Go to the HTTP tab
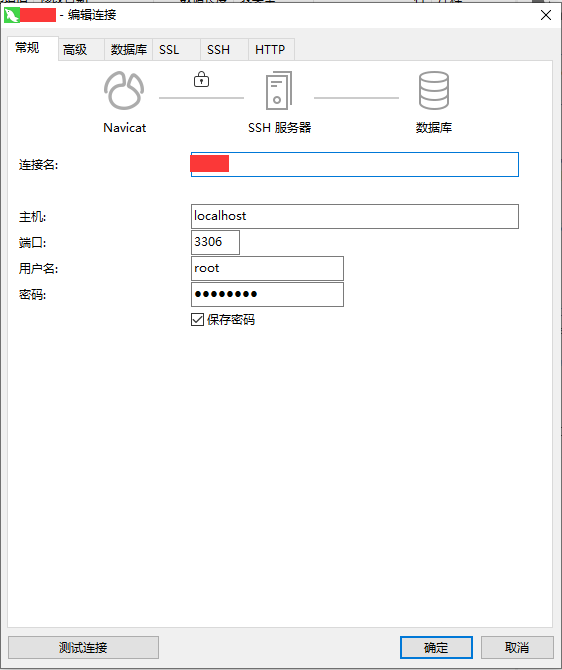 pos(271,50)
